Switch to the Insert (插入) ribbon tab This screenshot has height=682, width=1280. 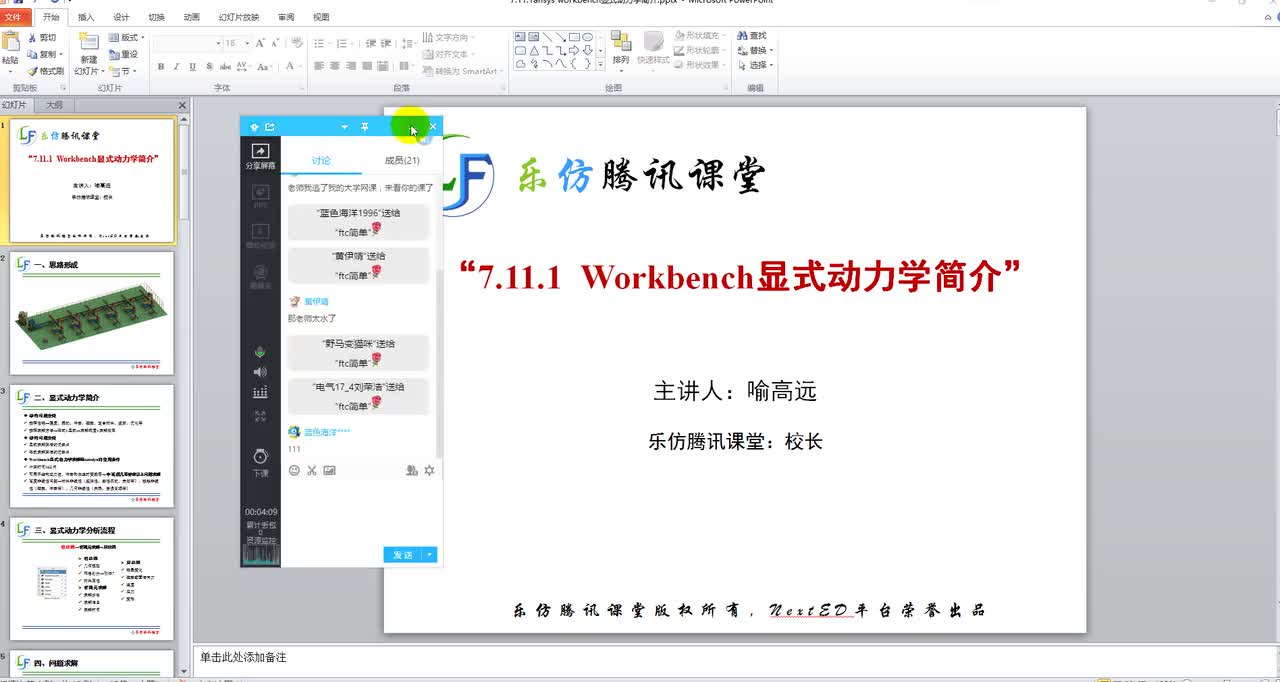pyautogui.click(x=86, y=17)
